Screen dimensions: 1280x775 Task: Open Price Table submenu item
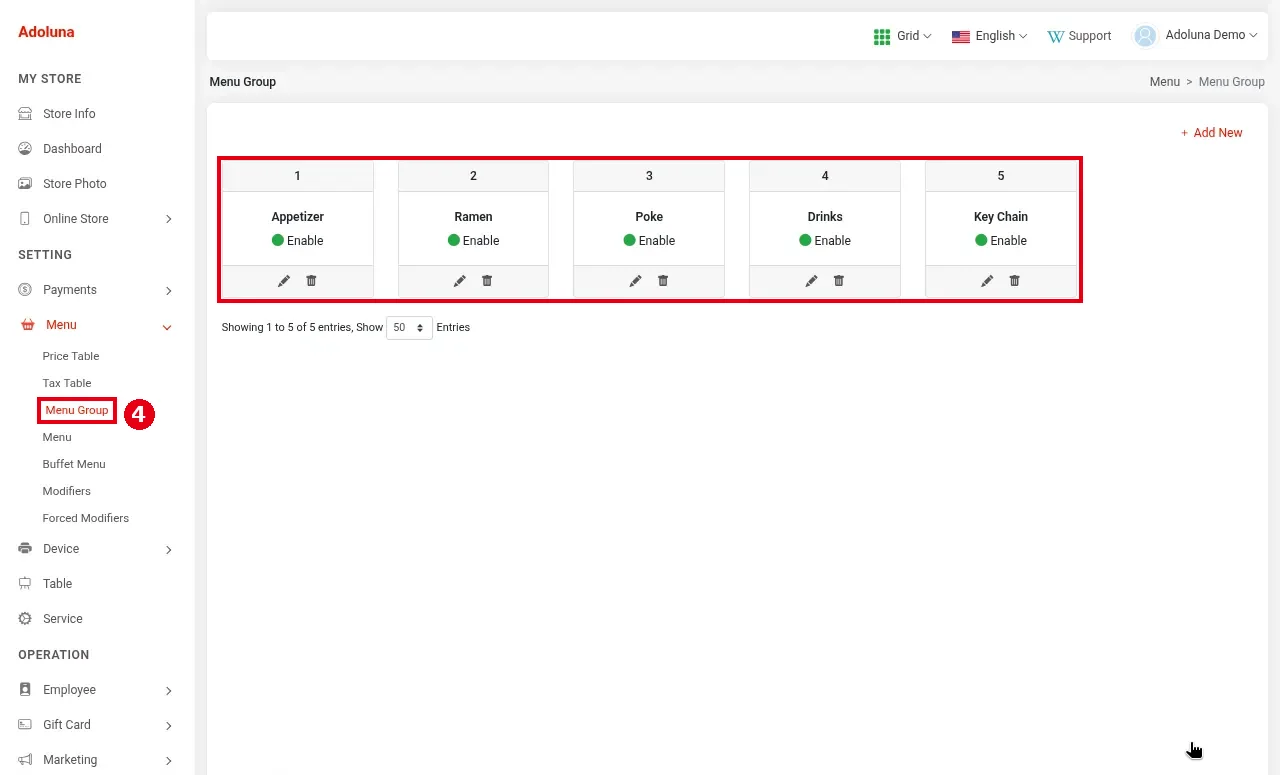click(71, 356)
